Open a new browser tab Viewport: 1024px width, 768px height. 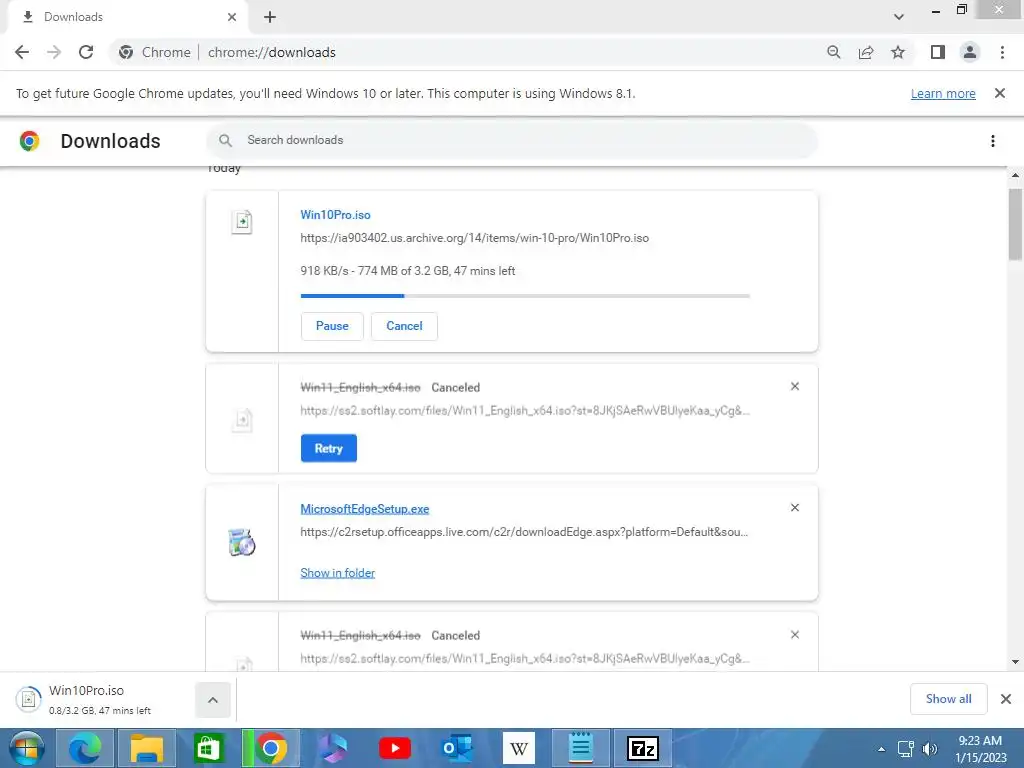[270, 17]
